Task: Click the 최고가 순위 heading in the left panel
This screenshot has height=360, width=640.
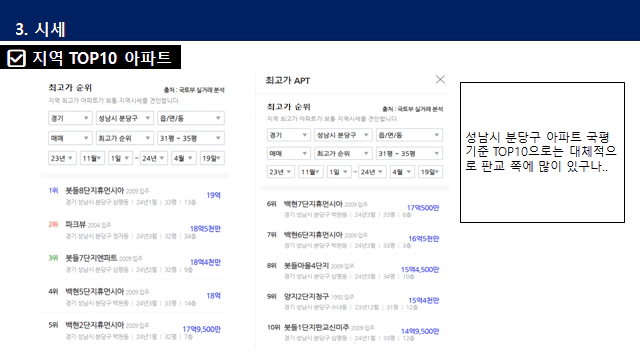Action: (70, 87)
